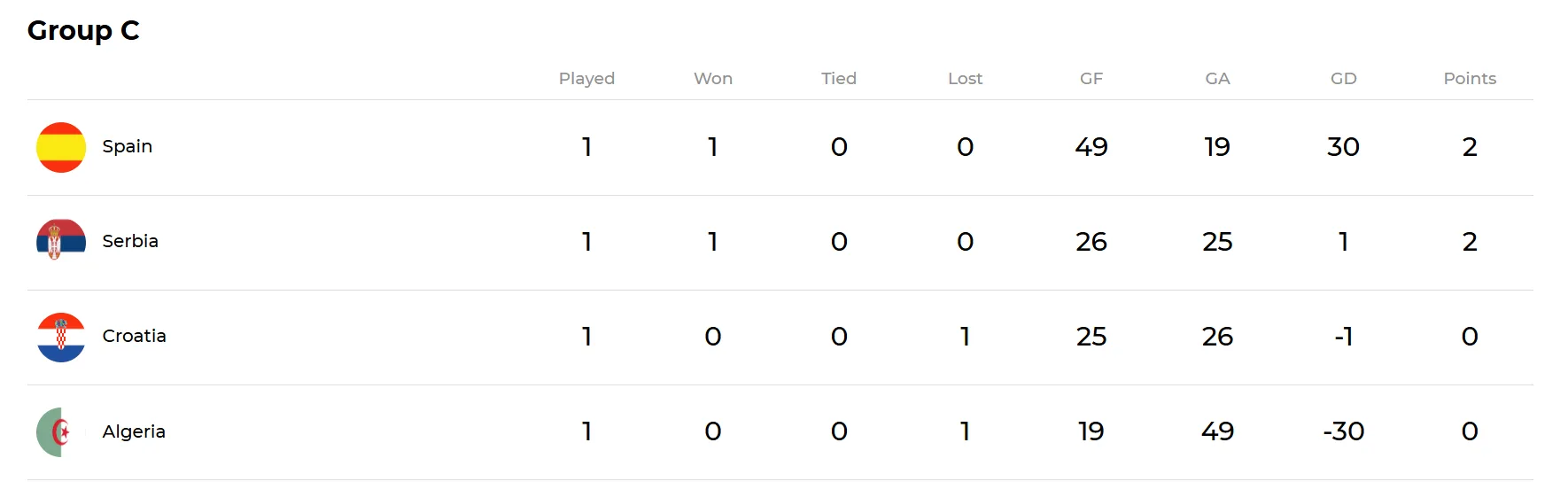Click the Tied column header

[x=839, y=78]
